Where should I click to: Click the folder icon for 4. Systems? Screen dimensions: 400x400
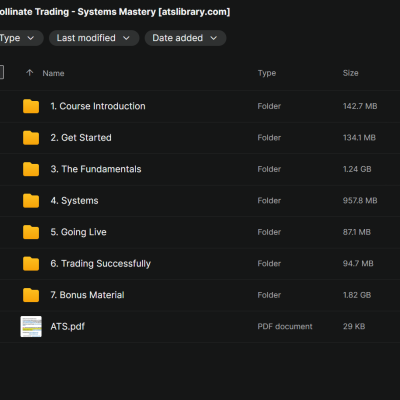point(31,201)
